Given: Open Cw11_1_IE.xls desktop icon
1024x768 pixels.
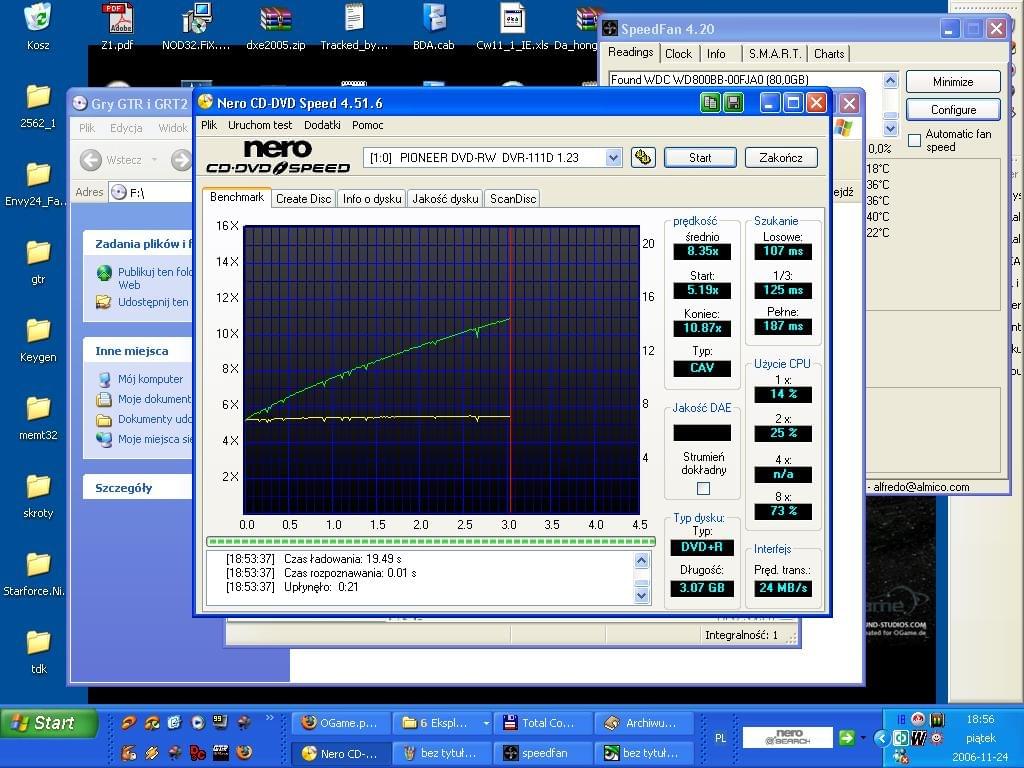Looking at the screenshot, I should click(x=512, y=25).
